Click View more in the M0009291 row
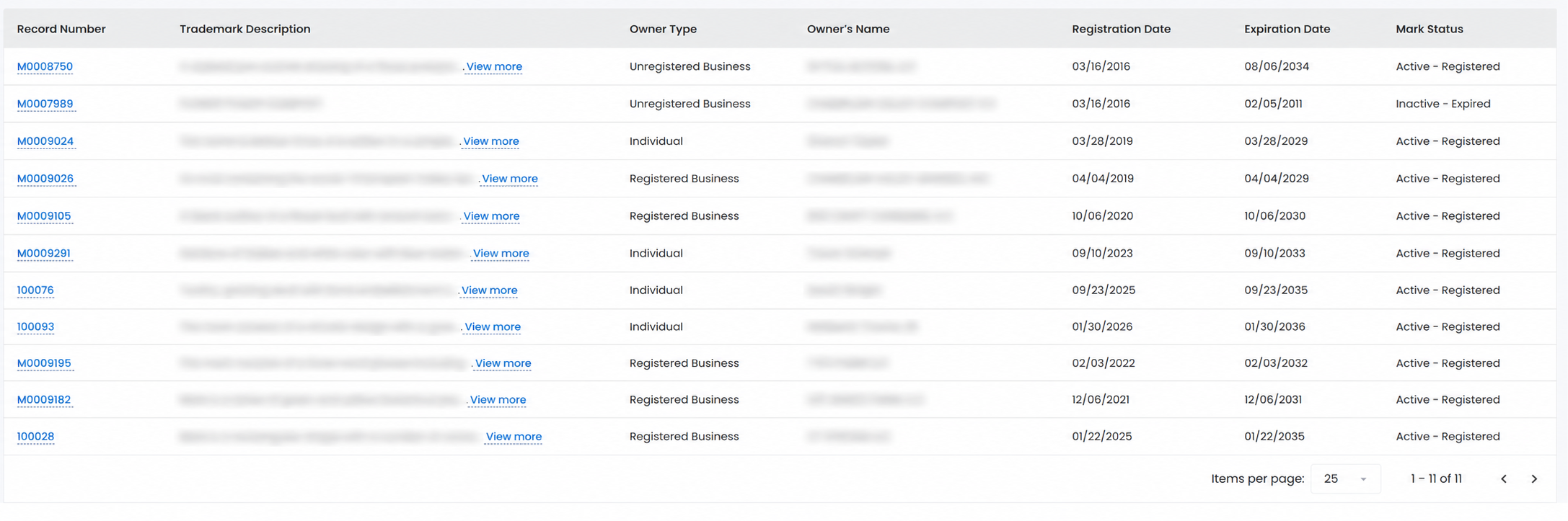This screenshot has width=1568, height=521. click(501, 254)
